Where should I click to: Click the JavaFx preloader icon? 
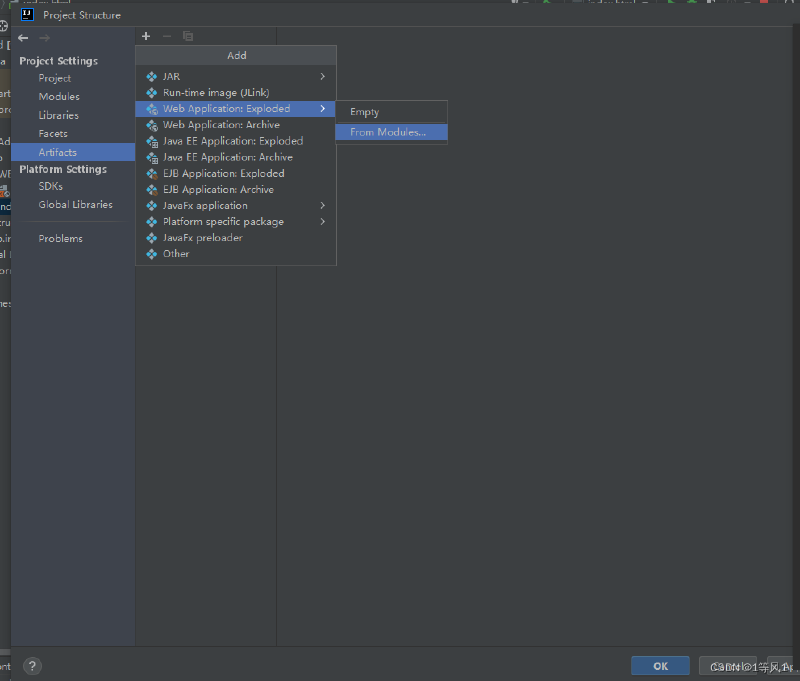pyautogui.click(x=152, y=238)
